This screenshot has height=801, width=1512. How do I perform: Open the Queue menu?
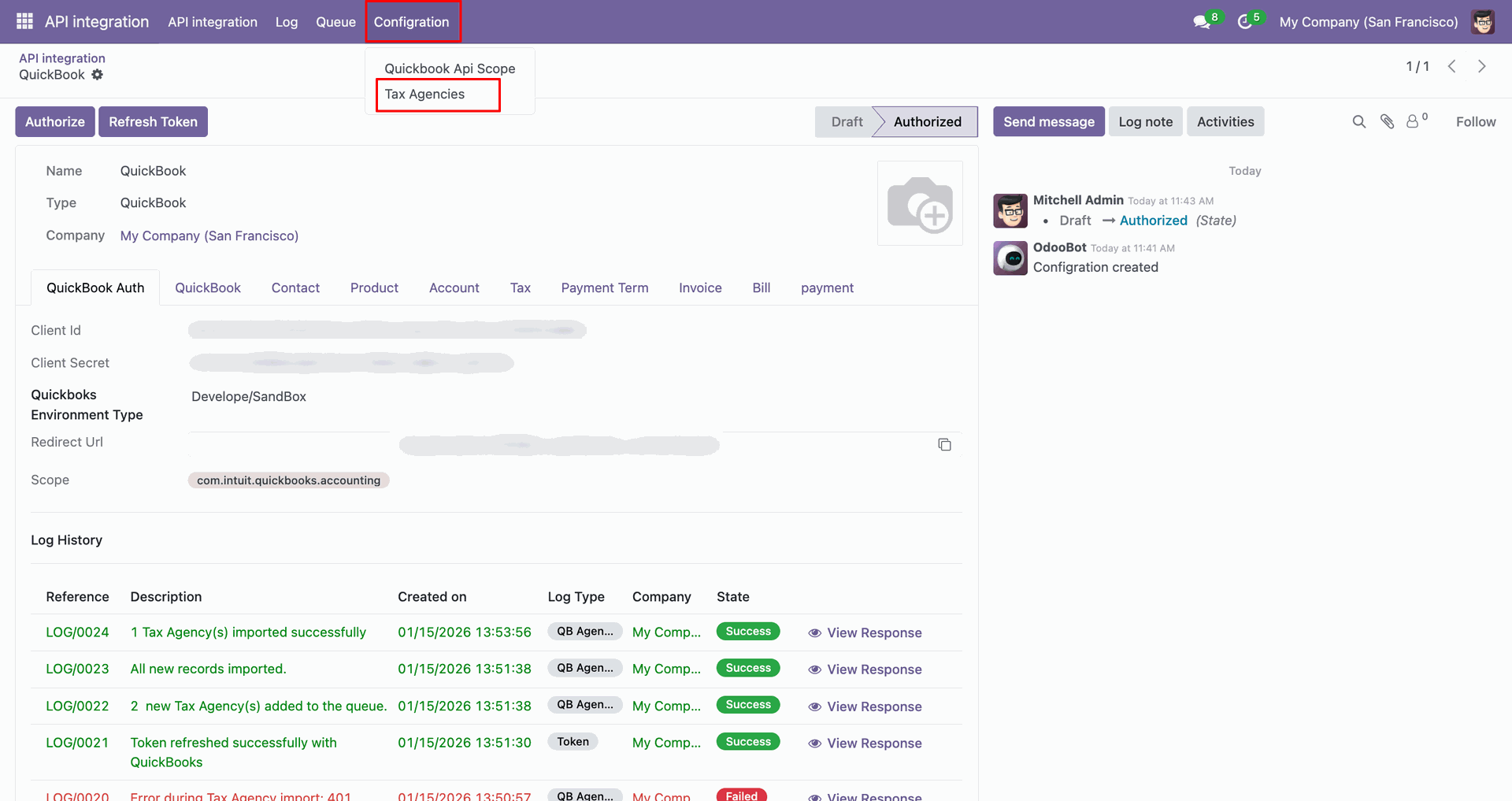point(335,22)
